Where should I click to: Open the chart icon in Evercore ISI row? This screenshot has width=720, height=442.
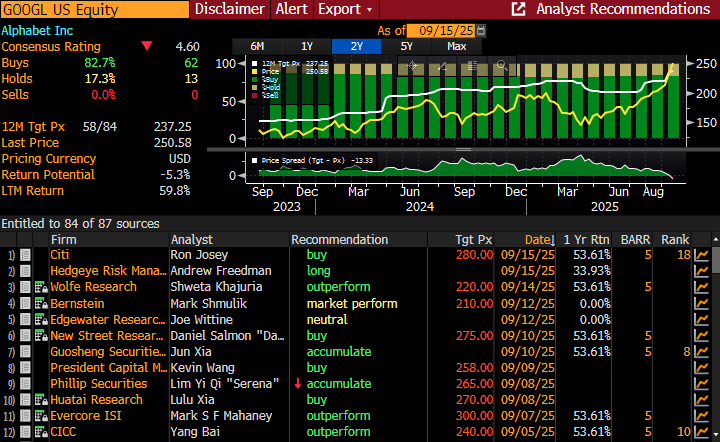click(701, 416)
